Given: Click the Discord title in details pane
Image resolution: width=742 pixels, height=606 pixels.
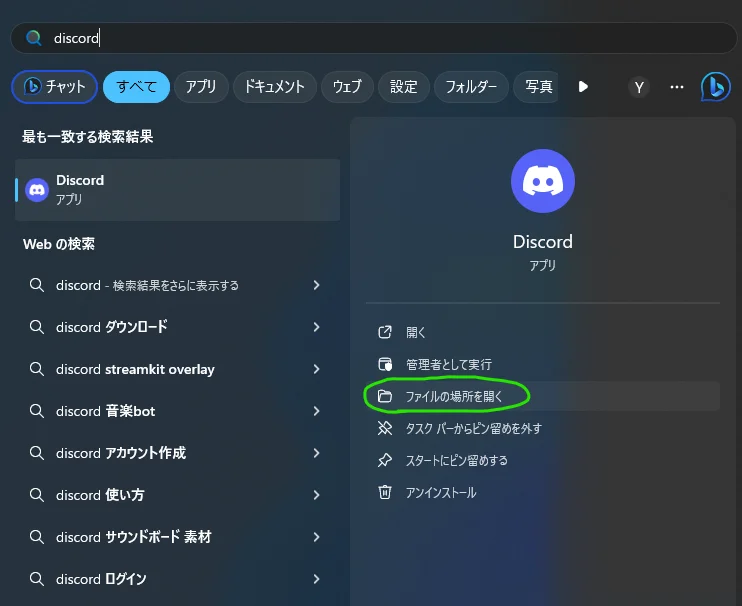Looking at the screenshot, I should 543,242.
